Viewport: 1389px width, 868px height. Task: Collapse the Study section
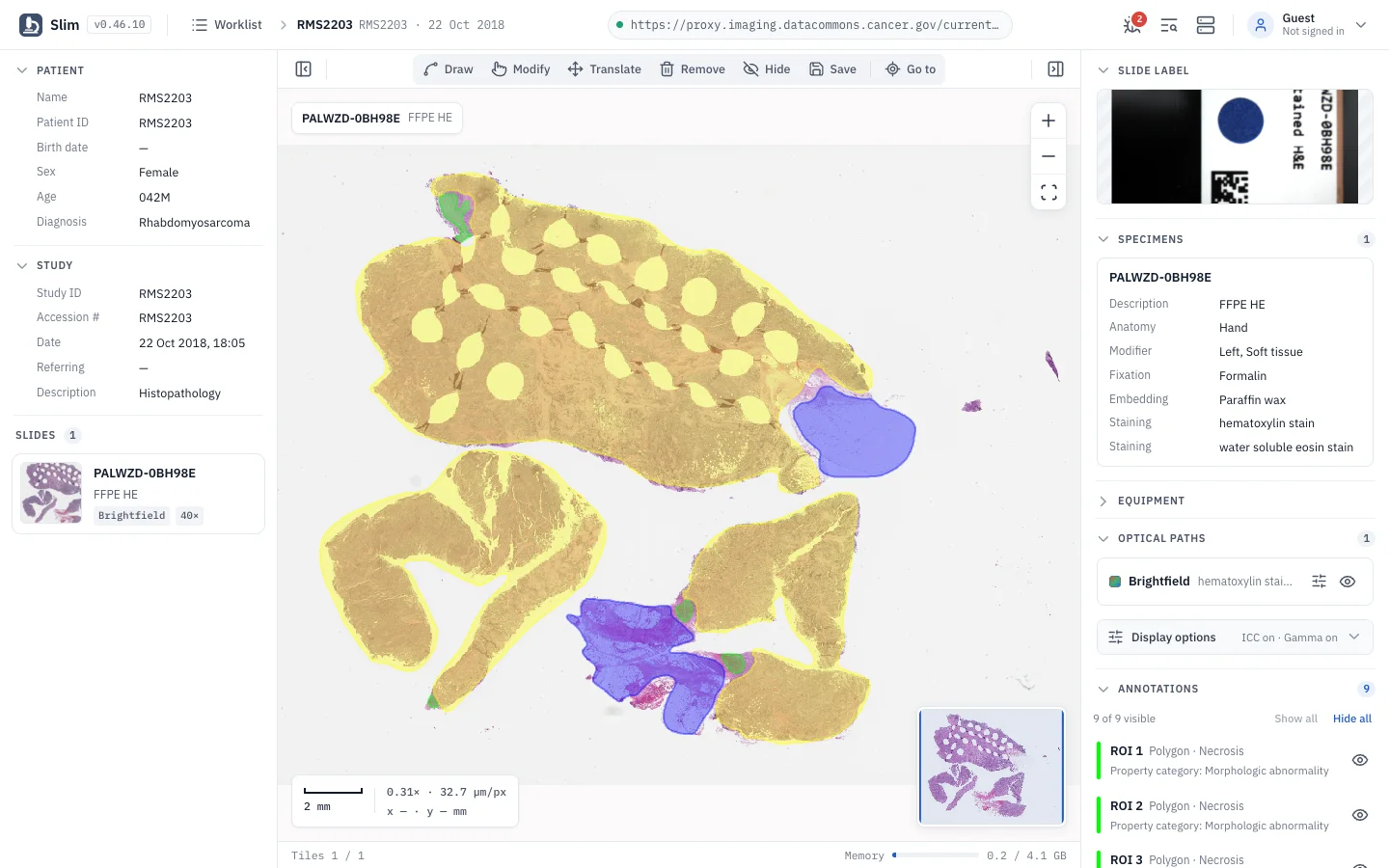tap(22, 265)
